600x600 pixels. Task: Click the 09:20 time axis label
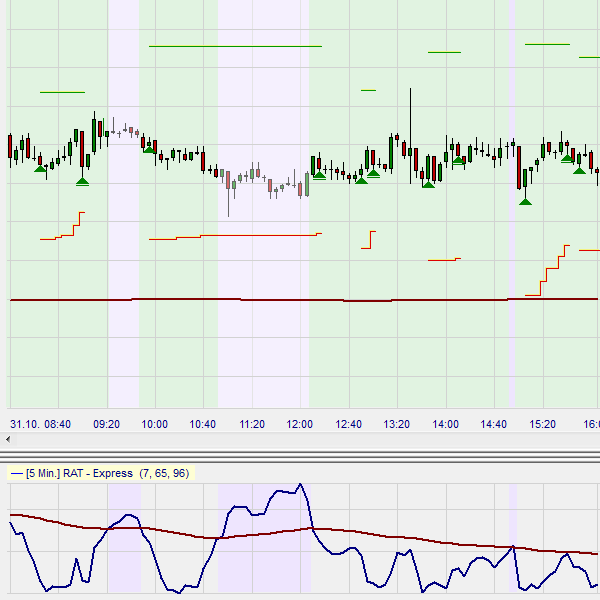pyautogui.click(x=107, y=424)
